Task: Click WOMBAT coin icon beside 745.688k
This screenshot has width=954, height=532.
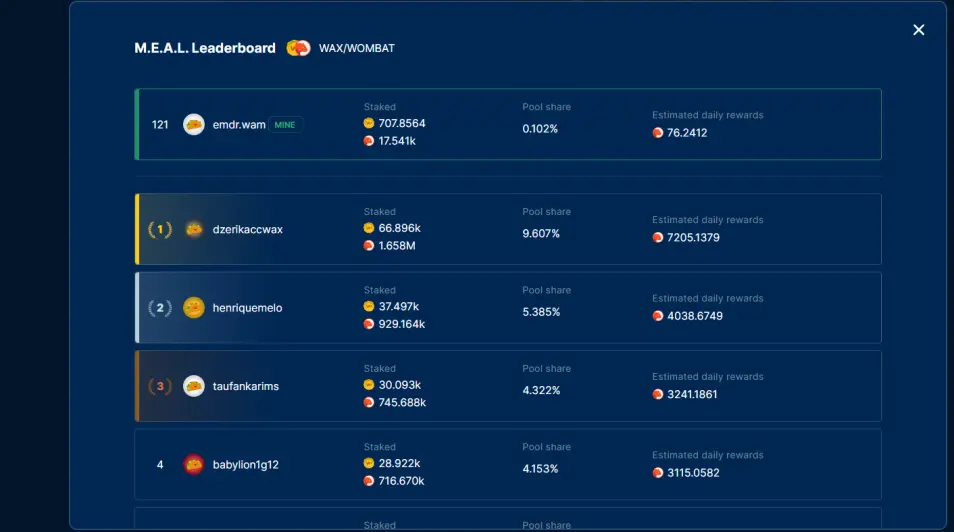Action: tap(369, 402)
